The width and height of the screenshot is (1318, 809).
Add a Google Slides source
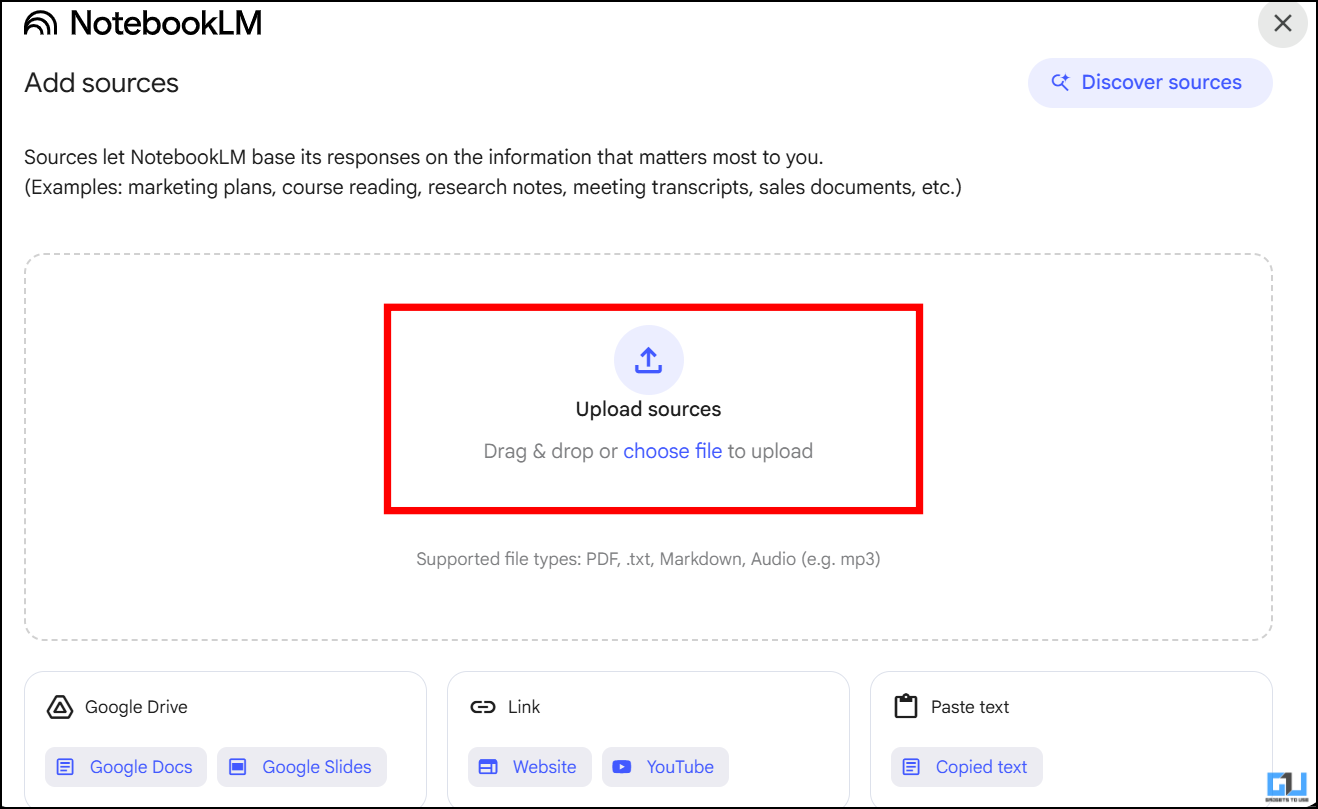coord(302,767)
